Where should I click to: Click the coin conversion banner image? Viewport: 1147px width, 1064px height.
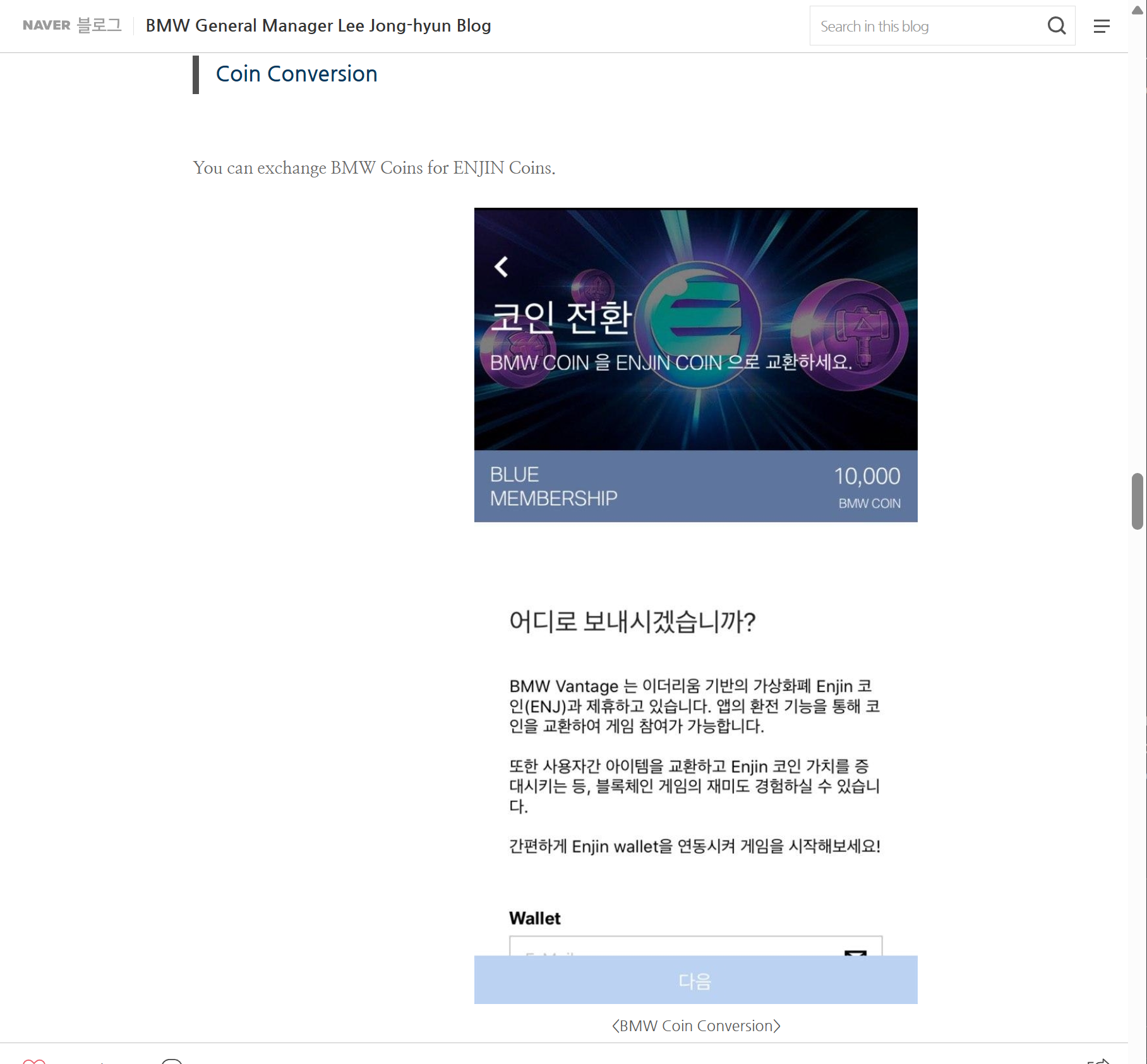(x=695, y=329)
